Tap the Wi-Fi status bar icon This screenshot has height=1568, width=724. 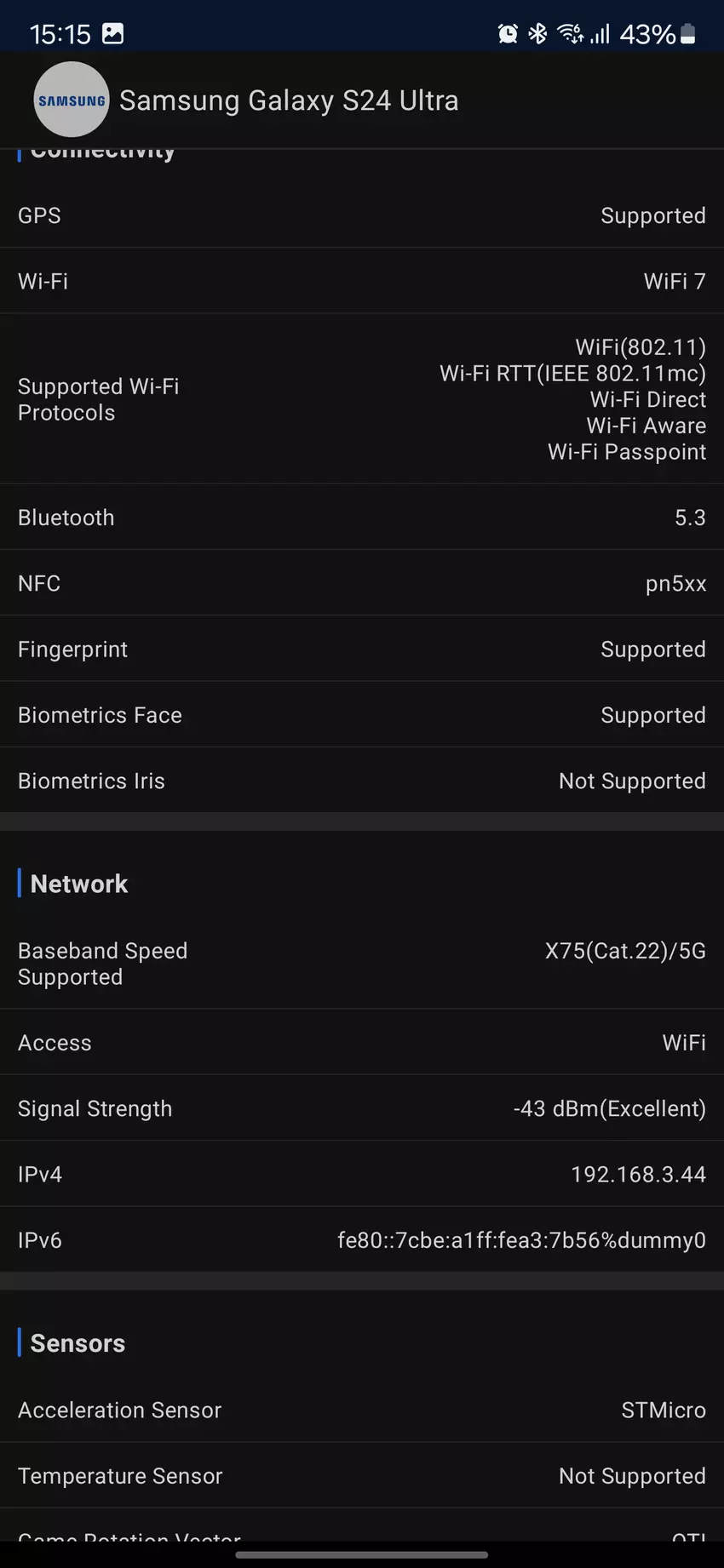pyautogui.click(x=570, y=34)
